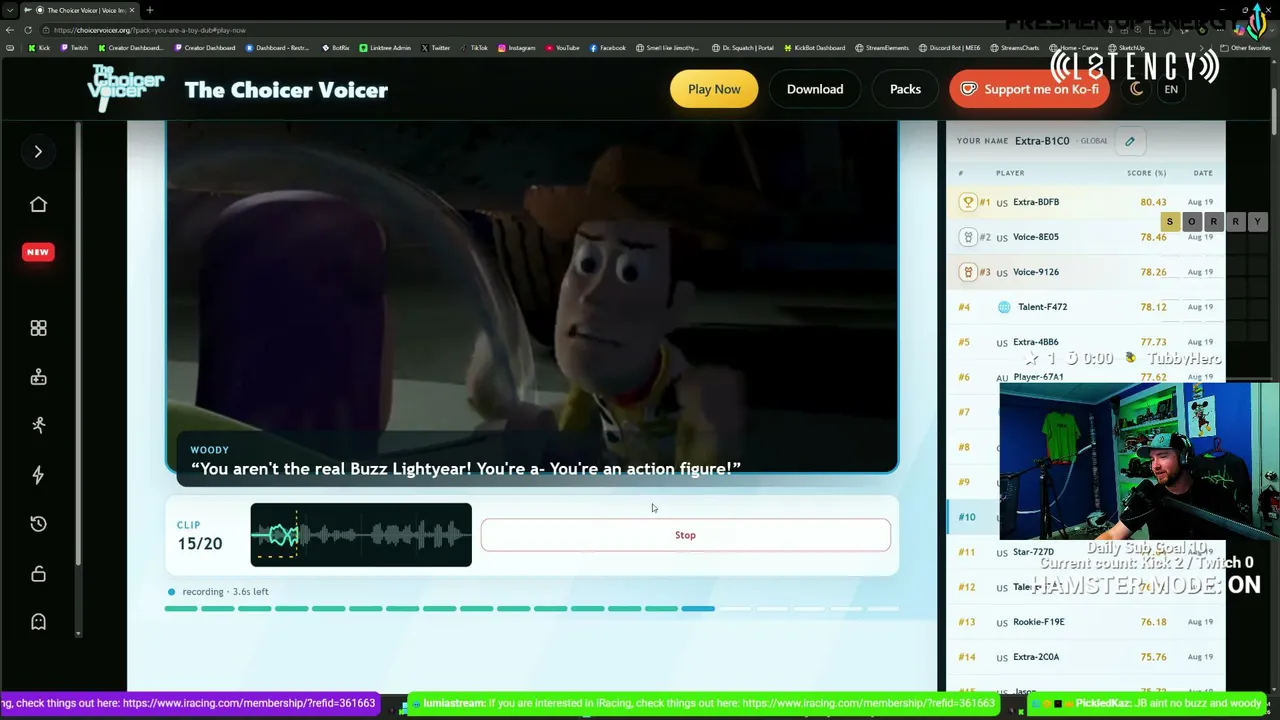Open the Linktree Admin bookmark
The height and width of the screenshot is (720, 1280).
pyautogui.click(x=385, y=48)
